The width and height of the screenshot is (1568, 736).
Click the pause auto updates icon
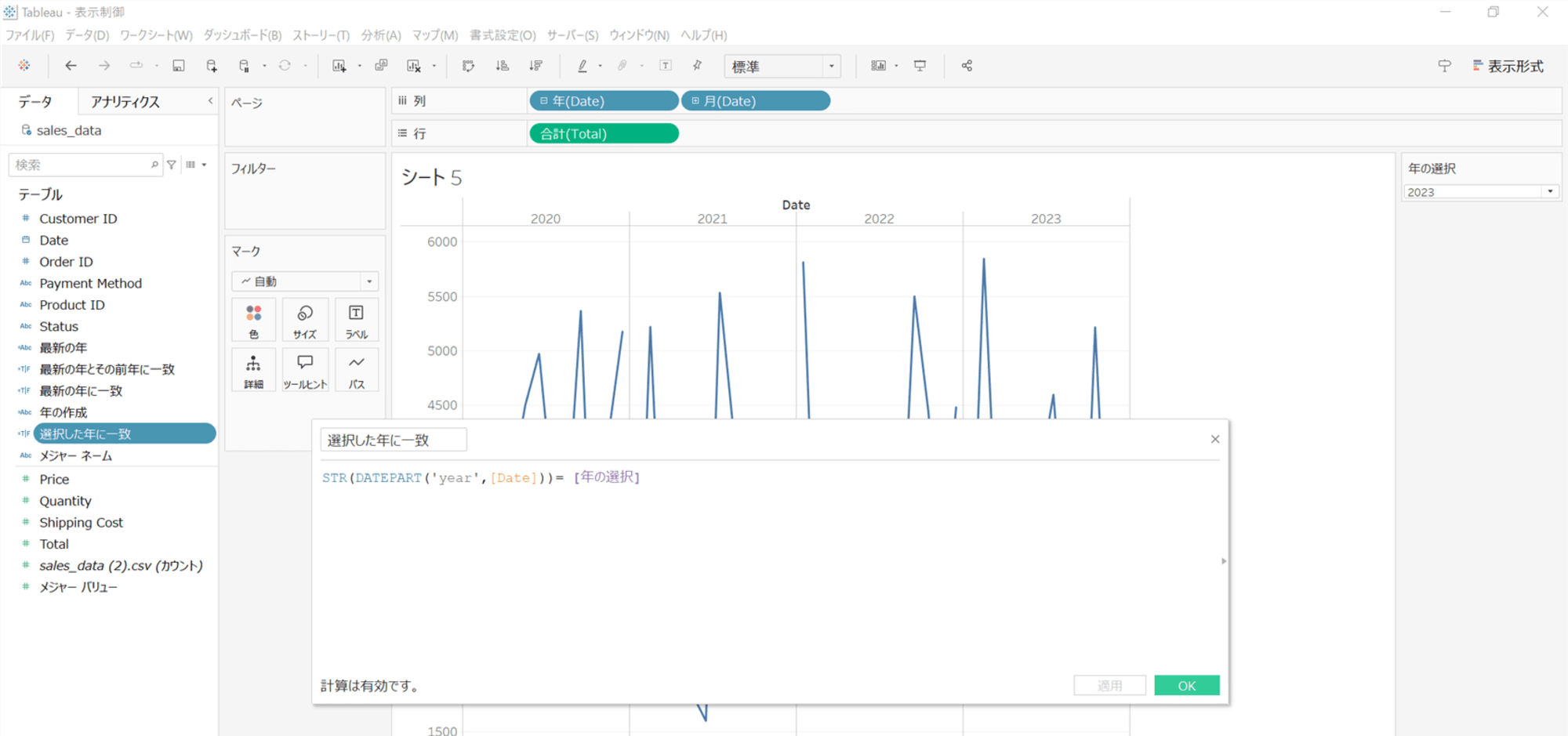pyautogui.click(x=245, y=66)
